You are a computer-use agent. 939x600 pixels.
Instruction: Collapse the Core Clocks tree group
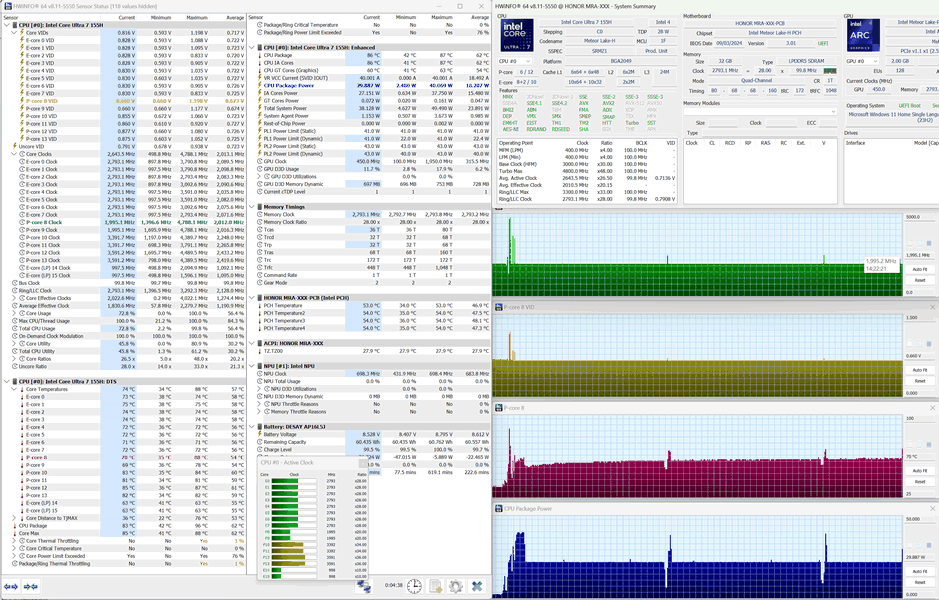[x=14, y=154]
